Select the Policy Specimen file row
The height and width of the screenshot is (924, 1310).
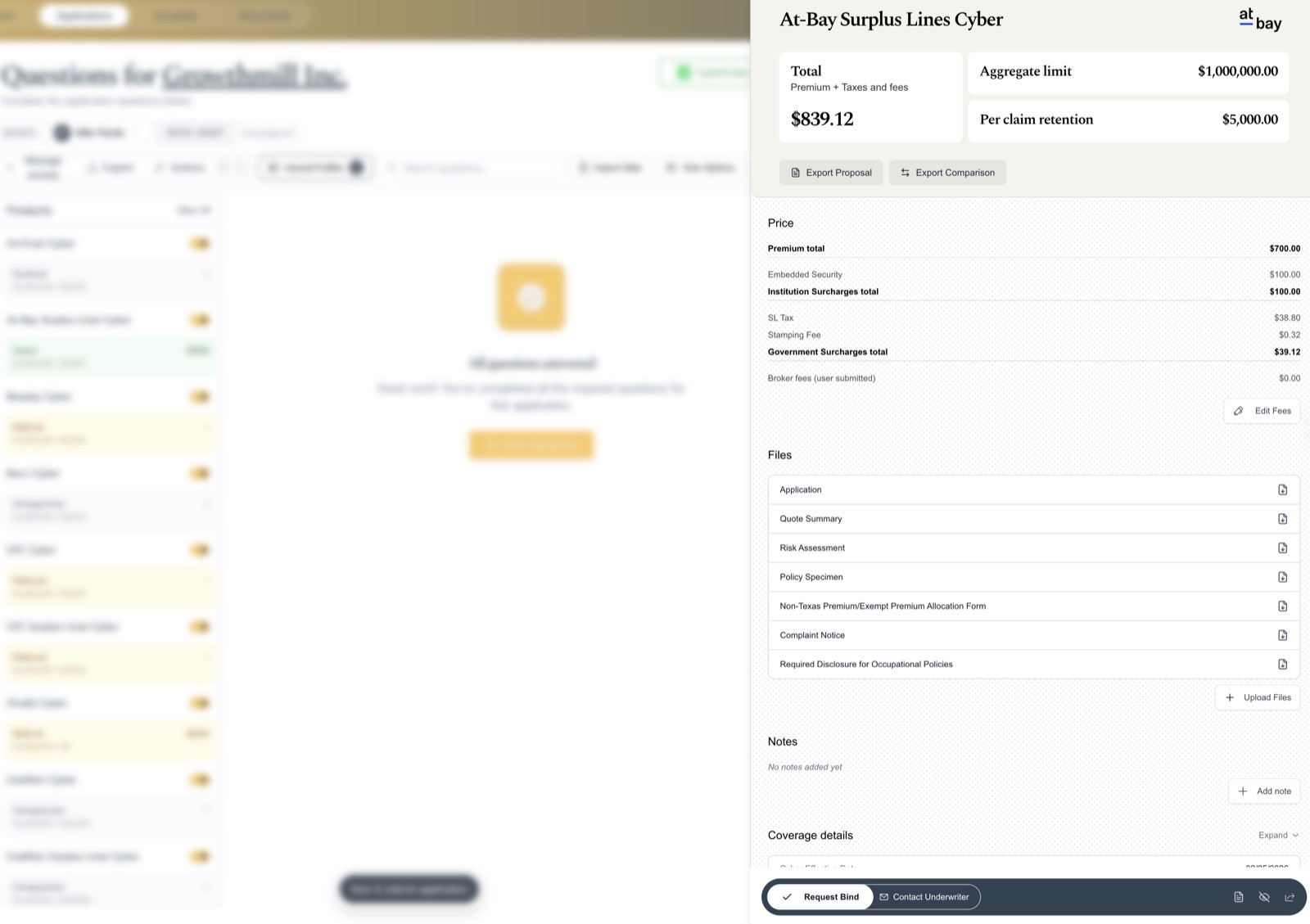coord(1033,577)
